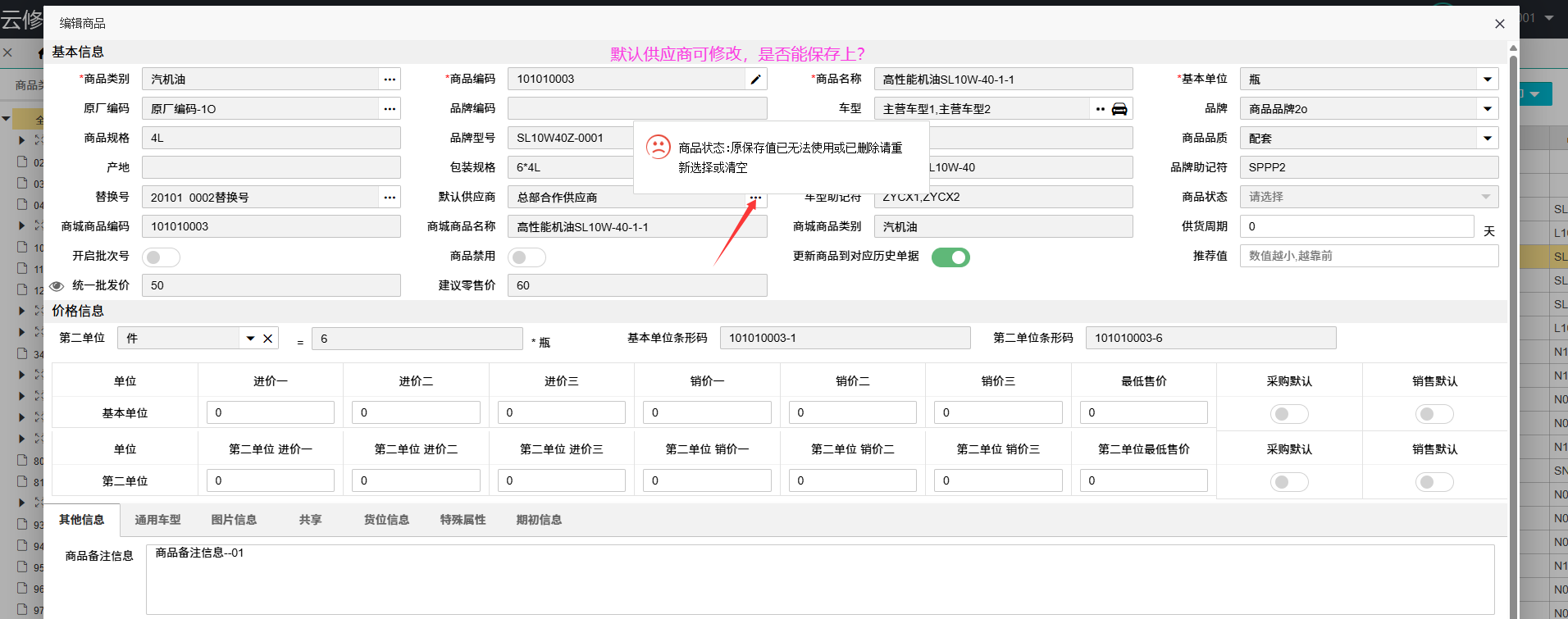Click the 推荐值 input field
The width and height of the screenshot is (1568, 619).
click(1368, 256)
